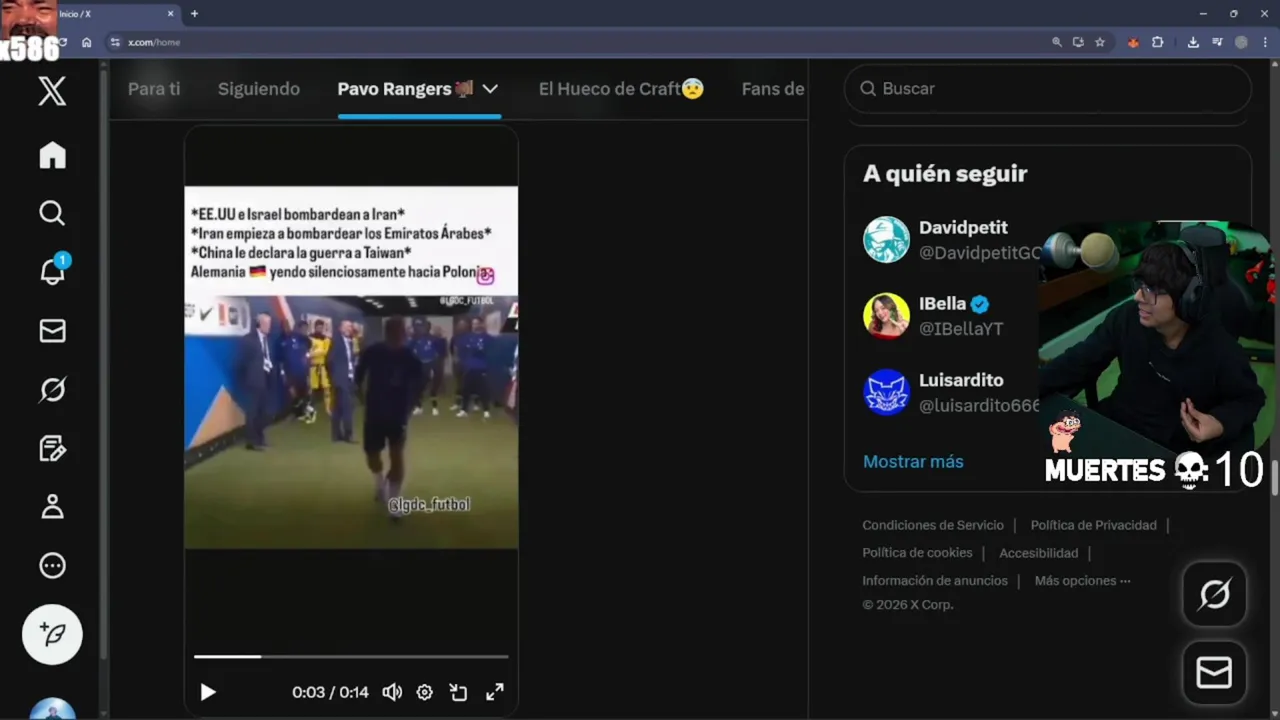The height and width of the screenshot is (720, 1280).
Task: Expand video to fullscreen
Action: 495,692
